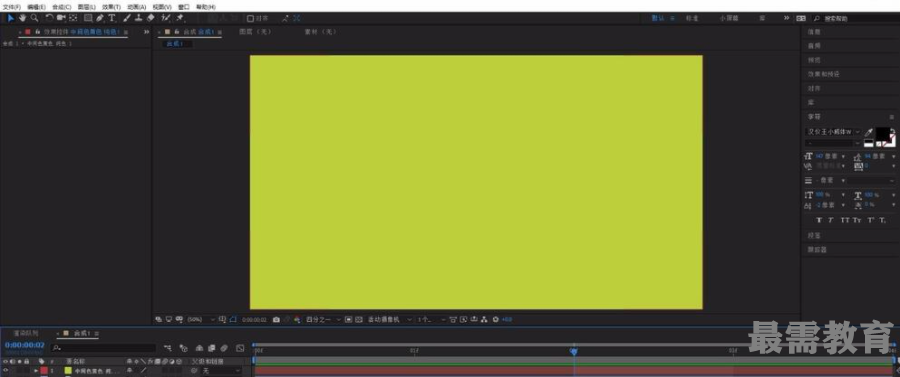Switch to the 渲染队列 tab
900x377 pixels.
[26, 333]
